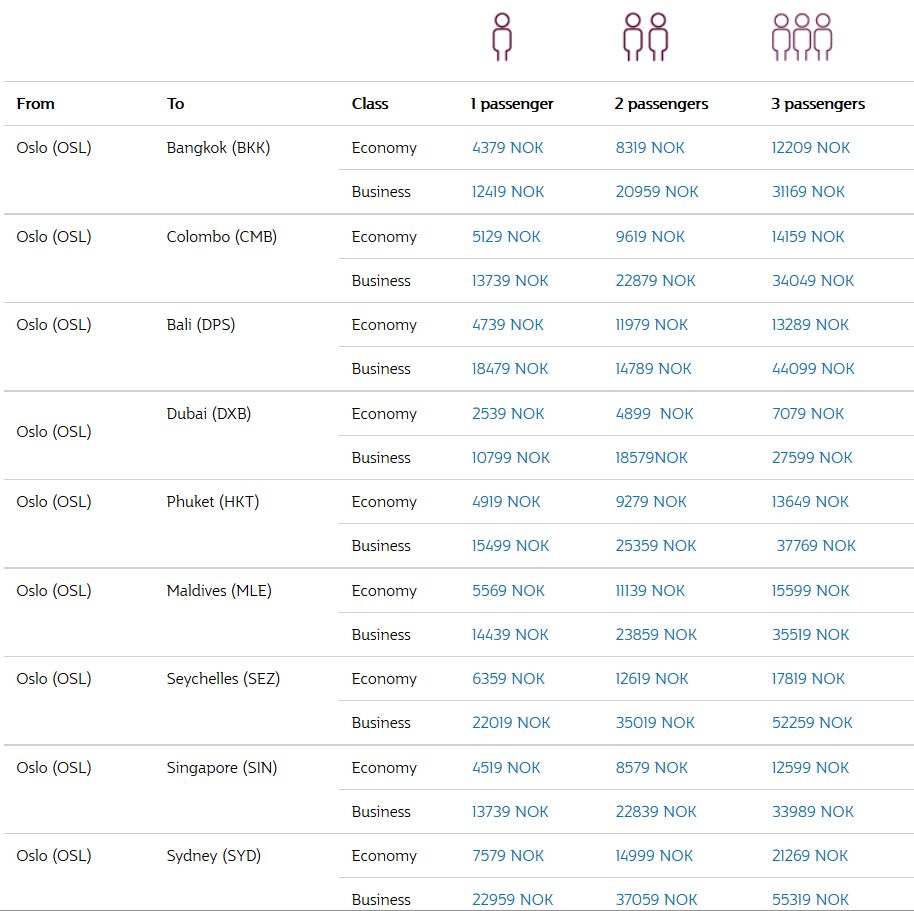Click the two passengers icon
Viewport: 914px width, 911px height.
click(645, 37)
